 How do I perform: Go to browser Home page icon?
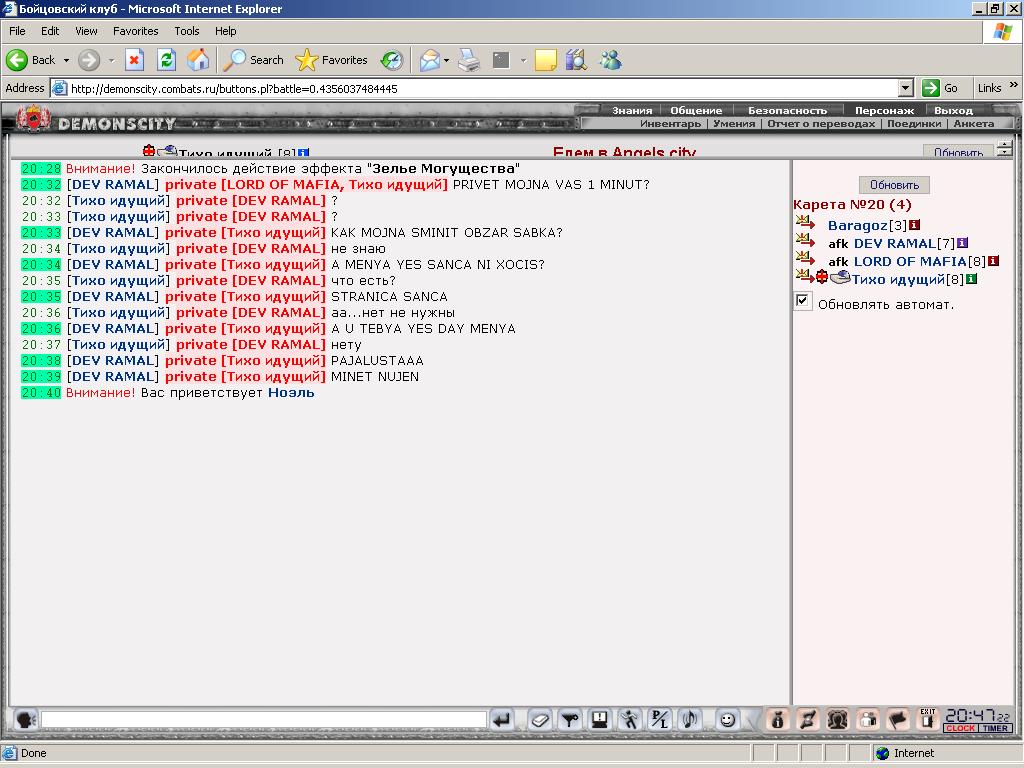pyautogui.click(x=198, y=60)
